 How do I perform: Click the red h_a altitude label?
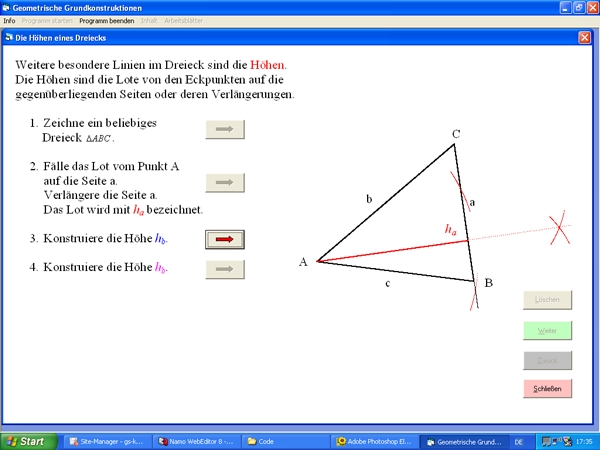coord(450,230)
